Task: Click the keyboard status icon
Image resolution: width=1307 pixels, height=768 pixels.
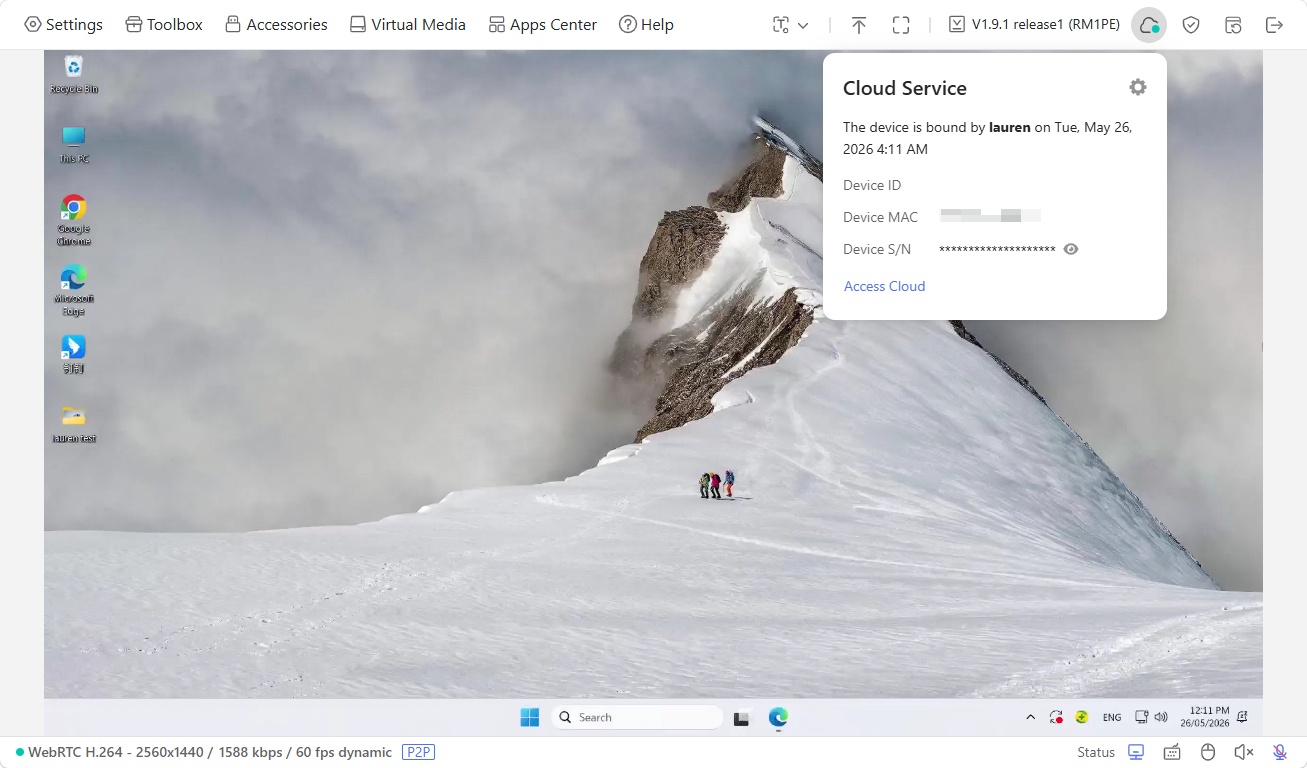Action: (1172, 752)
